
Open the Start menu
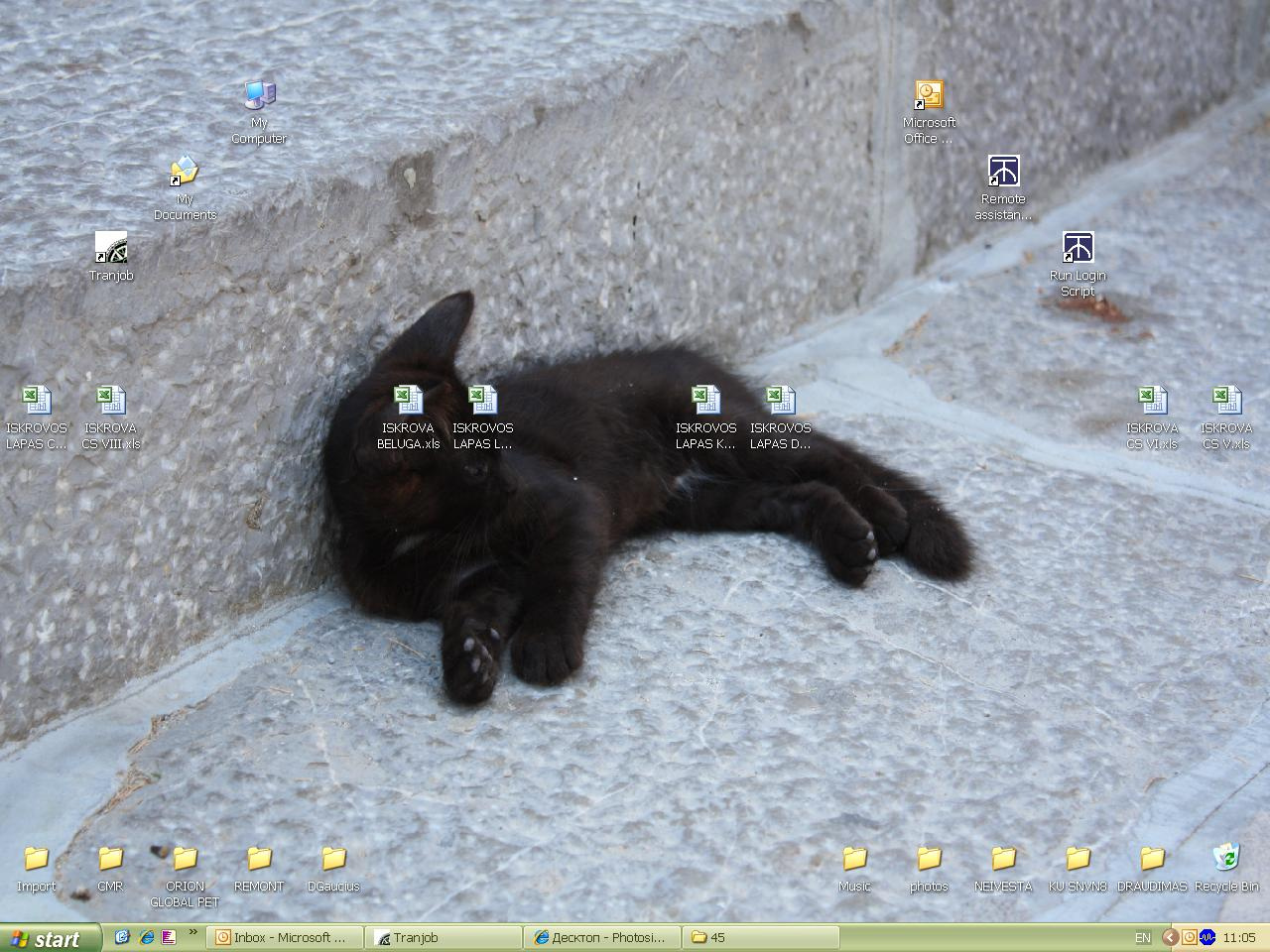coord(51,938)
